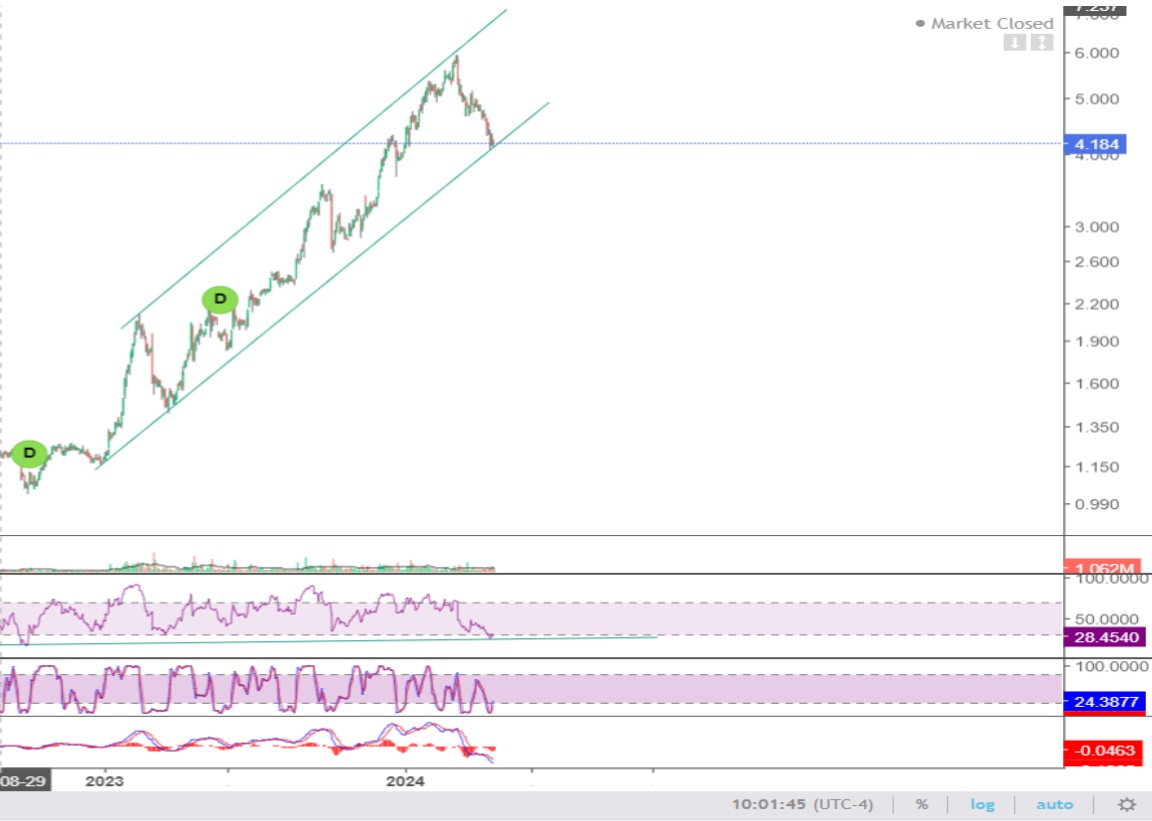Toggle the log scale
The height and width of the screenshot is (821, 1152).
[982, 805]
